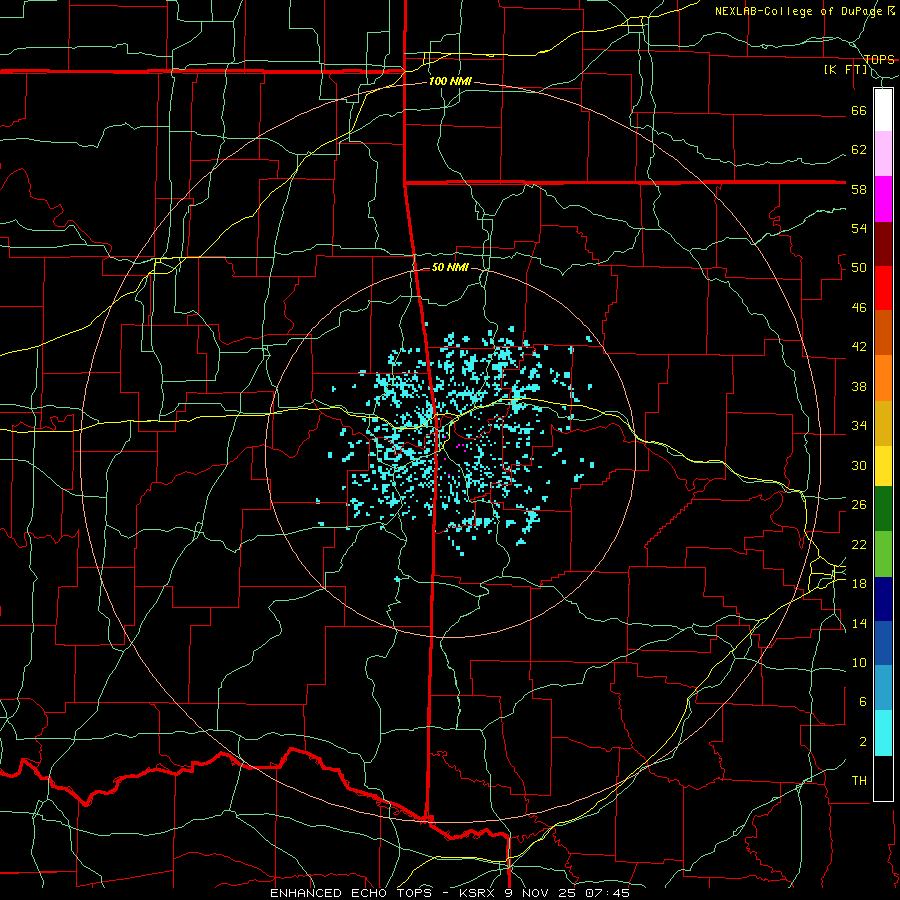900x900 pixels.
Task: Select the bright red swatch in the legend
Action: pos(883,288)
